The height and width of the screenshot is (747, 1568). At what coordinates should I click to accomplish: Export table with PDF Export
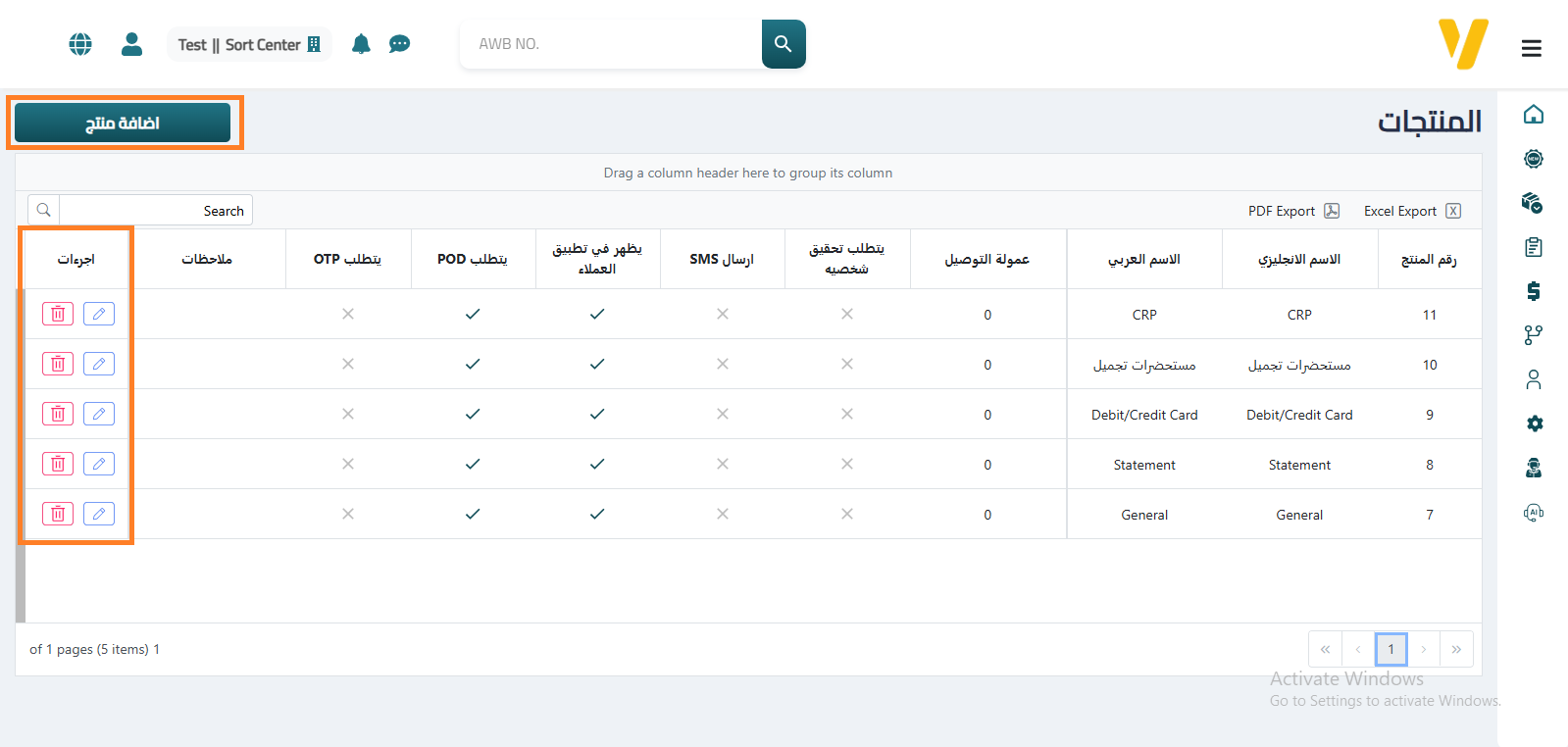point(1293,211)
